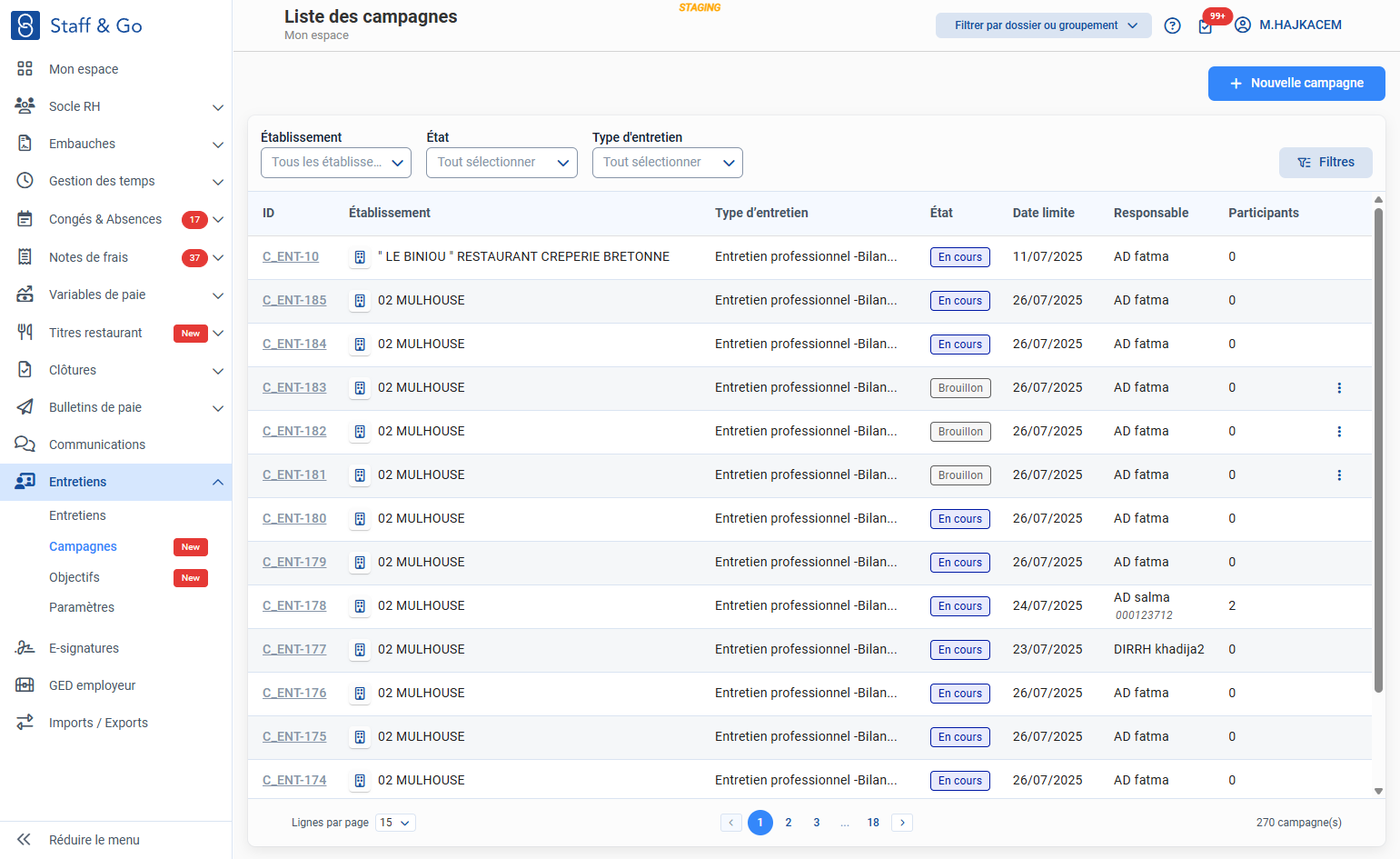Expand the Embauches menu chevron
This screenshot has width=1400, height=859.
[x=218, y=145]
